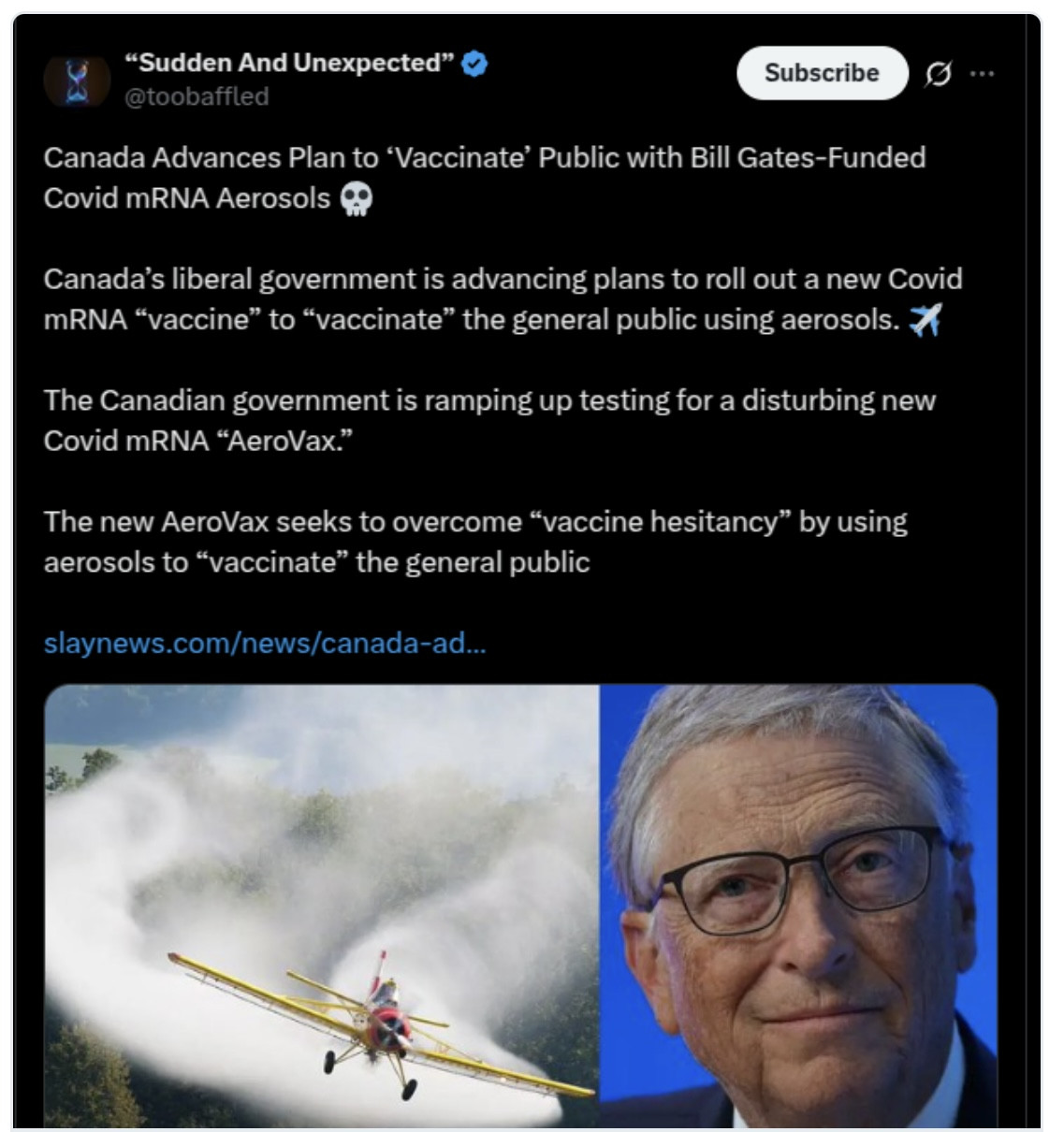Open the hourglass profile avatar
Viewport: 1064px width, 1132px height.
click(x=78, y=80)
